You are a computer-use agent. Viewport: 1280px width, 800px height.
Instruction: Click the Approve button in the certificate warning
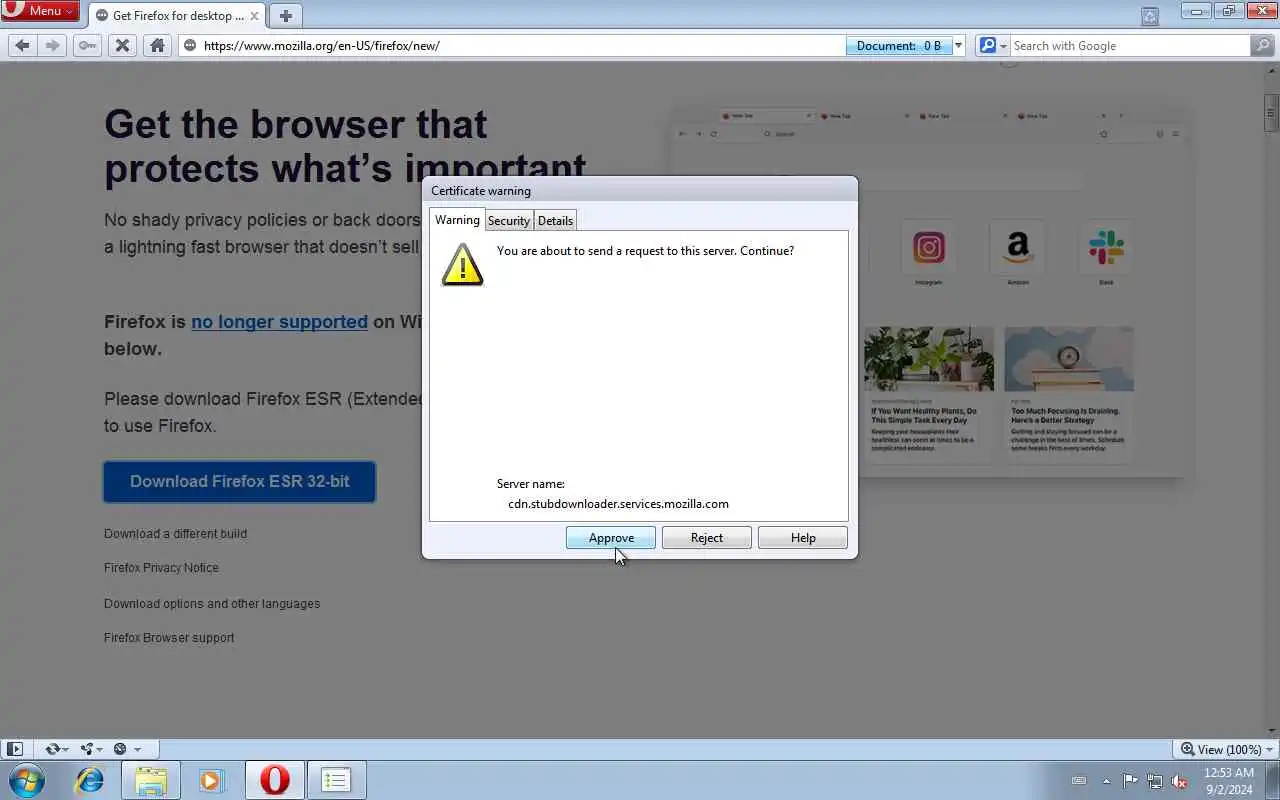611,538
